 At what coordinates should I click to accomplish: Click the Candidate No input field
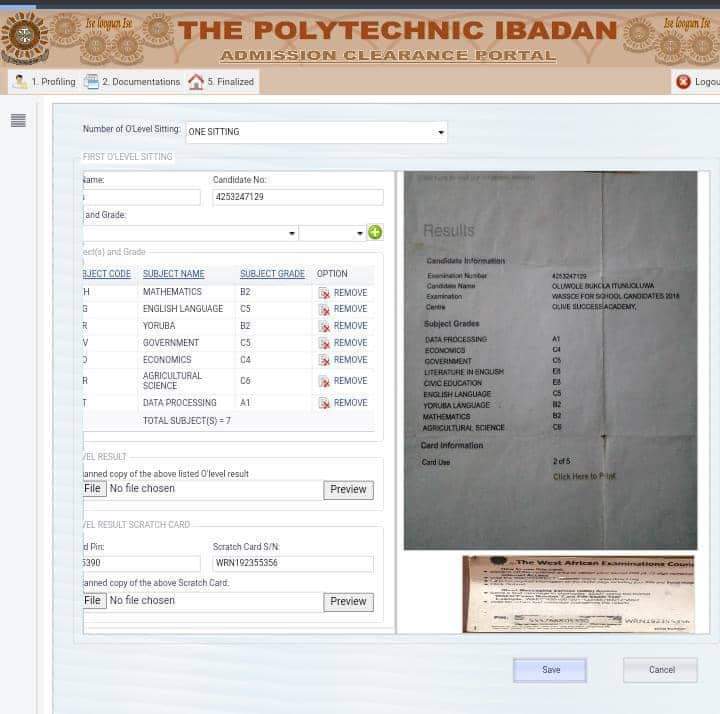tap(298, 197)
